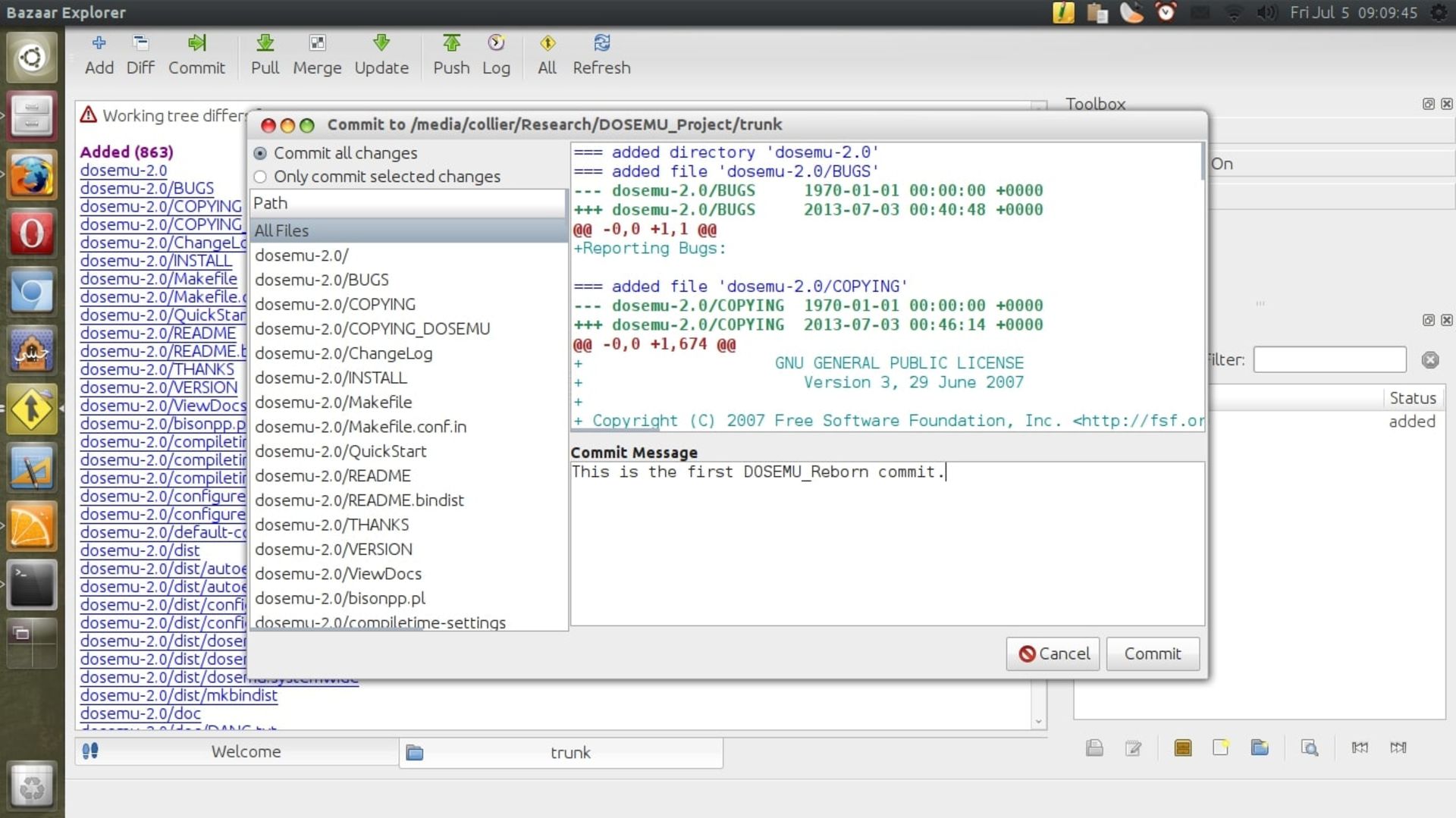1456x818 pixels.
Task: Click the All toolbar icon
Action: 547,55
